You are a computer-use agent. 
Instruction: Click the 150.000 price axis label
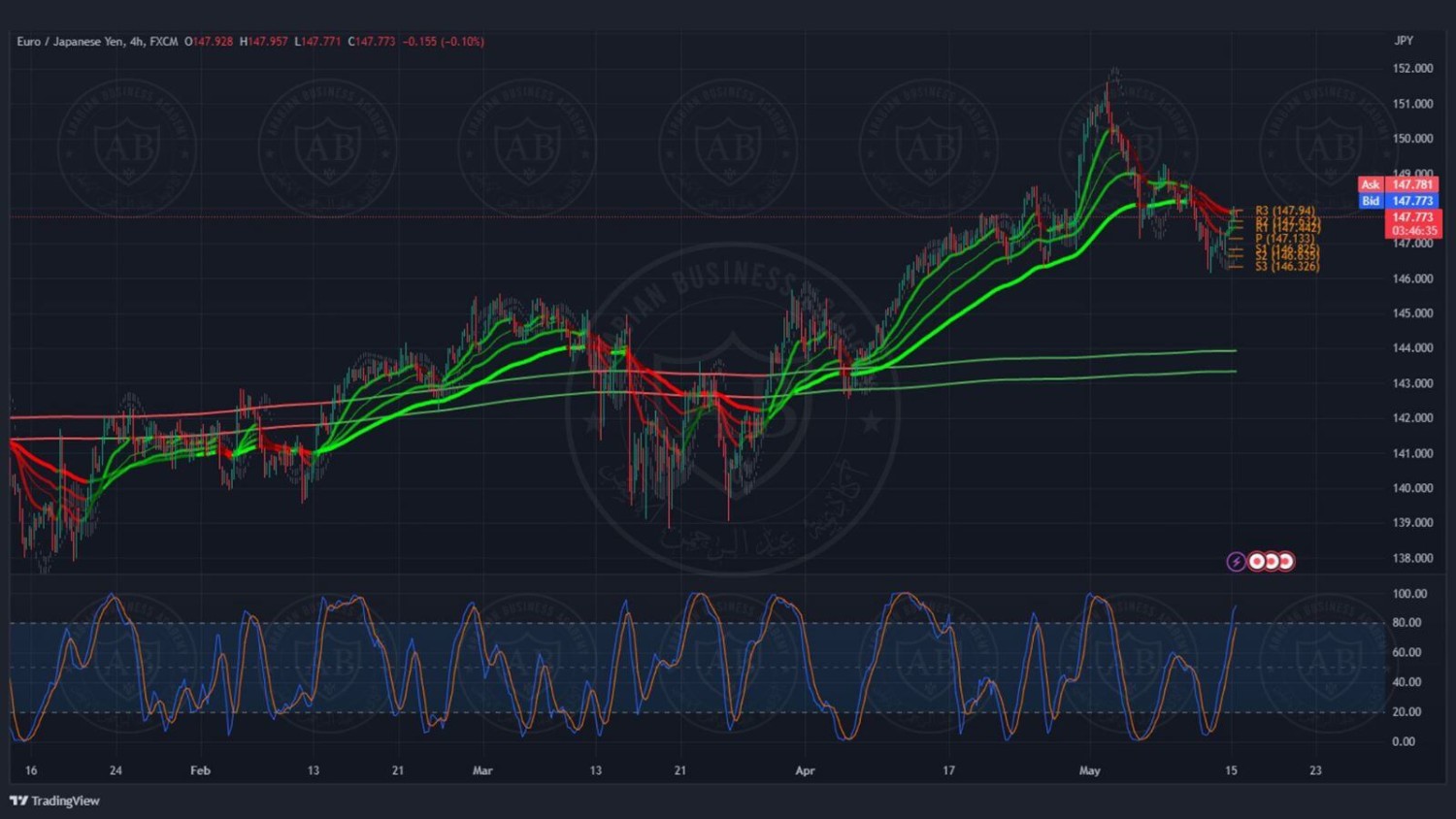click(x=1413, y=139)
